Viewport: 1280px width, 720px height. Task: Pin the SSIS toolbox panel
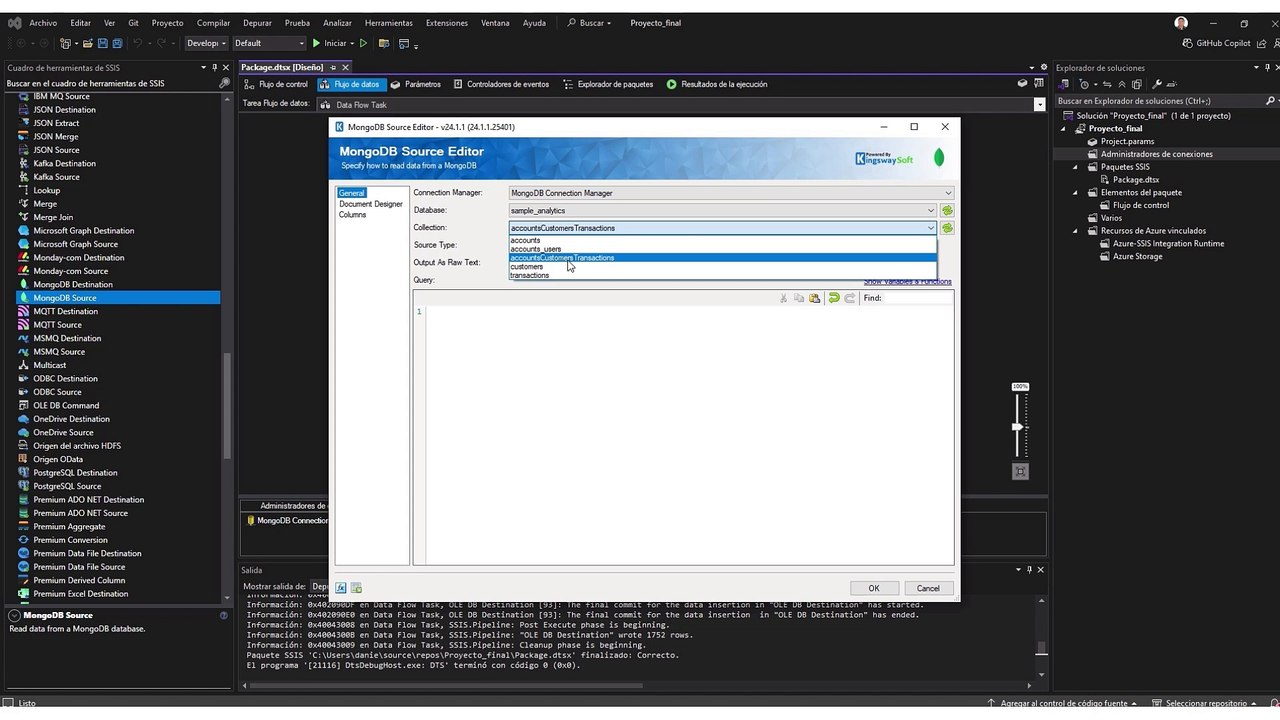[215, 68]
